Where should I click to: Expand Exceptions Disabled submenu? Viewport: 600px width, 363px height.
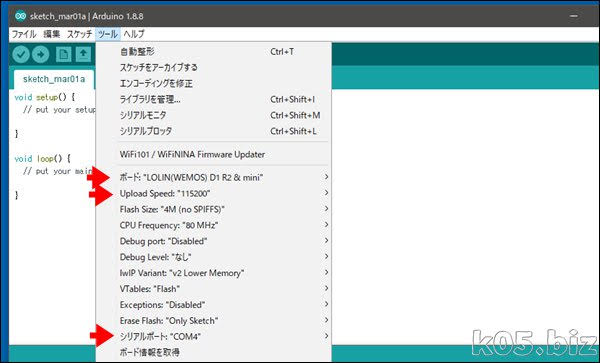click(214, 305)
